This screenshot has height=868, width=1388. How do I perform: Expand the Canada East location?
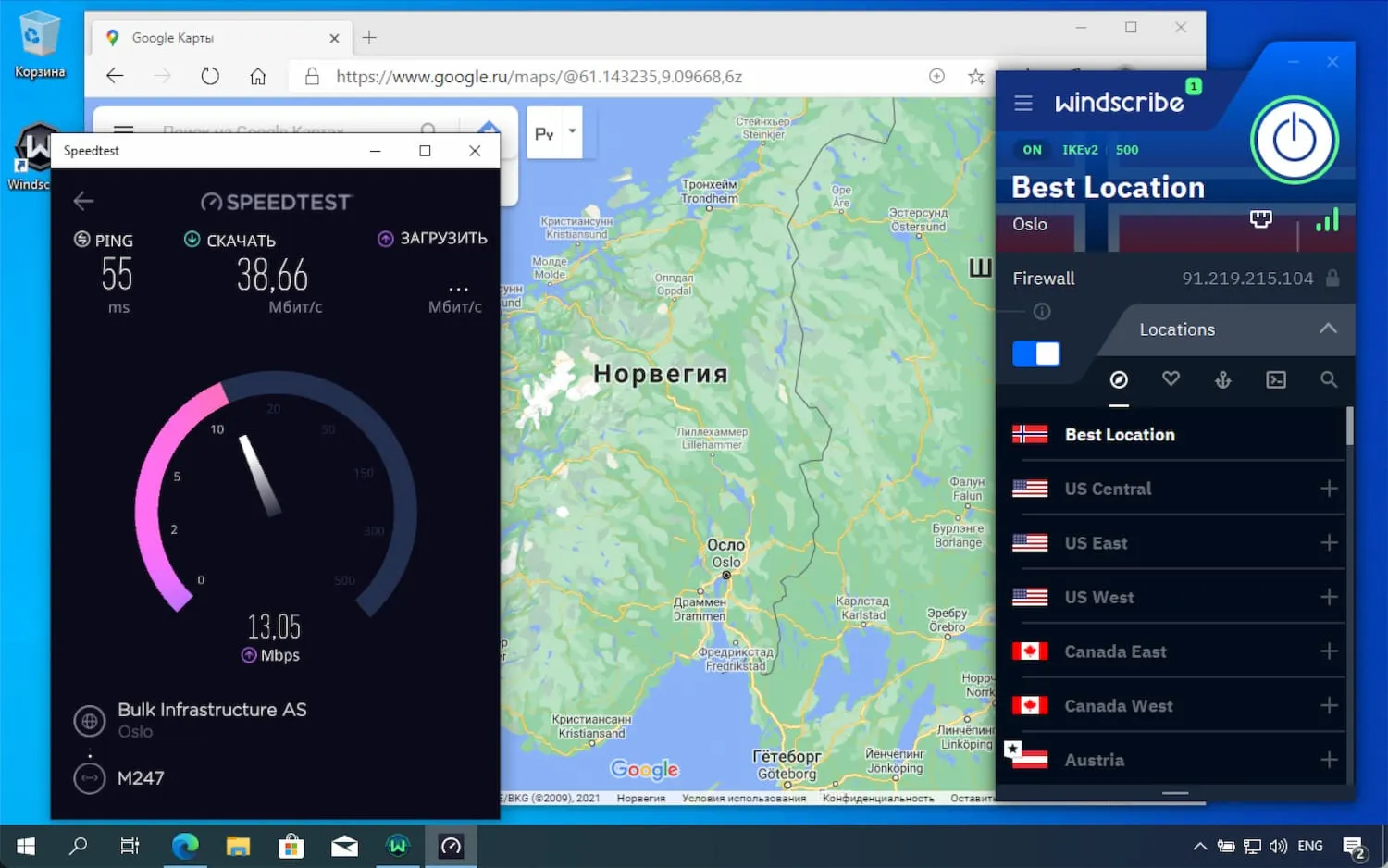point(1329,651)
